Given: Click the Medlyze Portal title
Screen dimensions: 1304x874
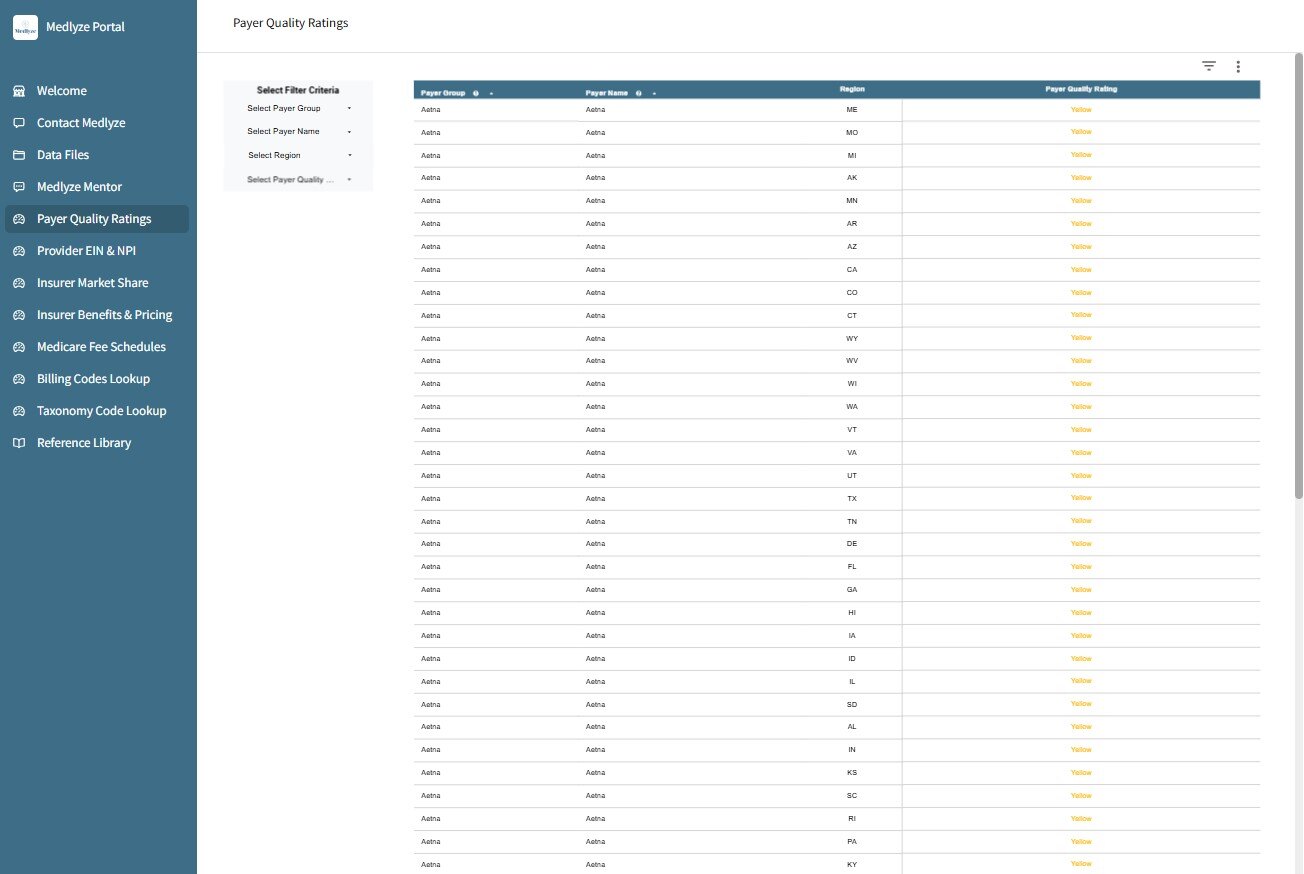Looking at the screenshot, I should 85,27.
